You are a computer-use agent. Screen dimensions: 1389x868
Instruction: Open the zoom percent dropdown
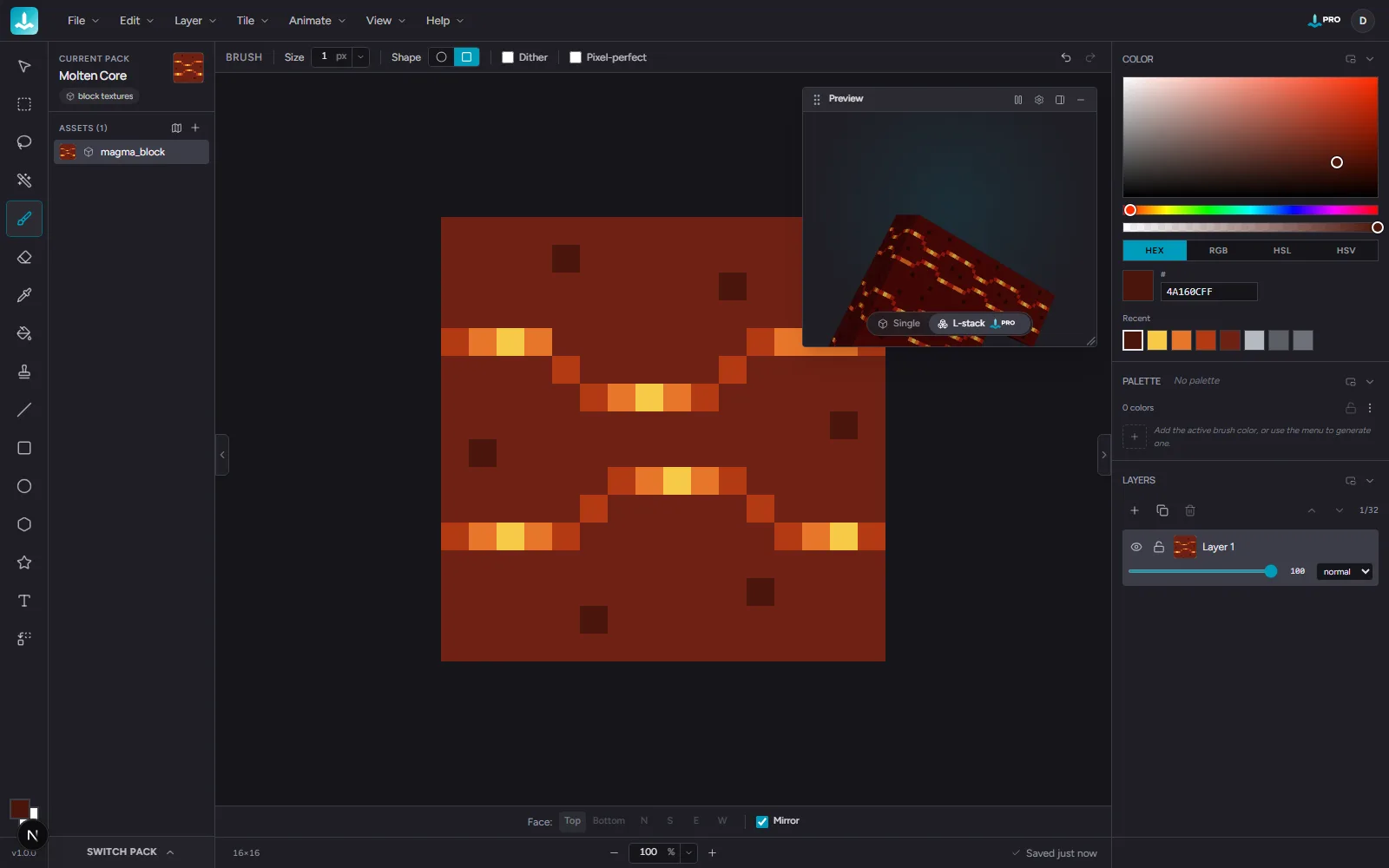(x=689, y=852)
